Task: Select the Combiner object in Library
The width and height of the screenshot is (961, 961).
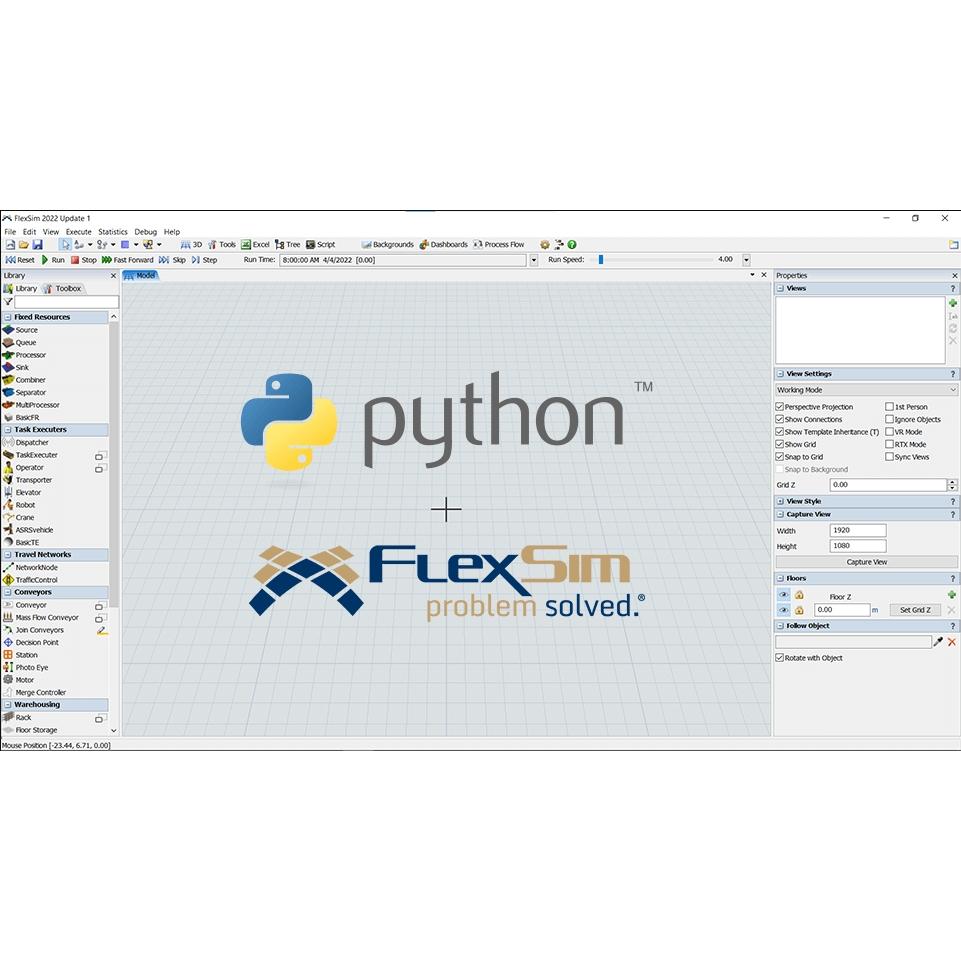Action: click(25, 380)
